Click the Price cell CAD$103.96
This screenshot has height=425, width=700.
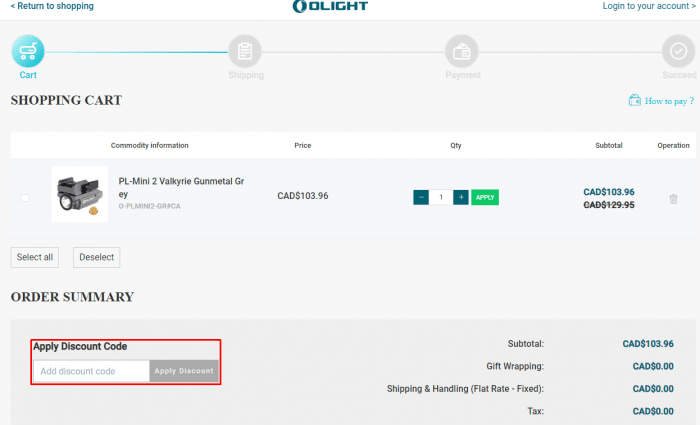click(x=303, y=196)
